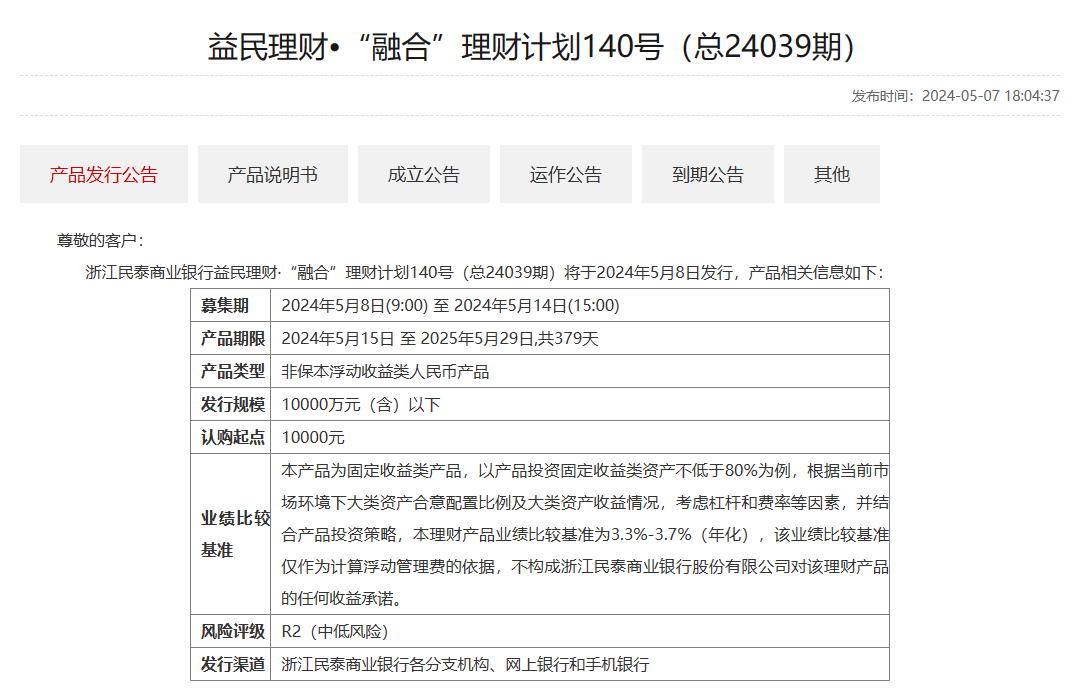
Task: Select the 成立公告 tab
Action: pyautogui.click(x=424, y=174)
